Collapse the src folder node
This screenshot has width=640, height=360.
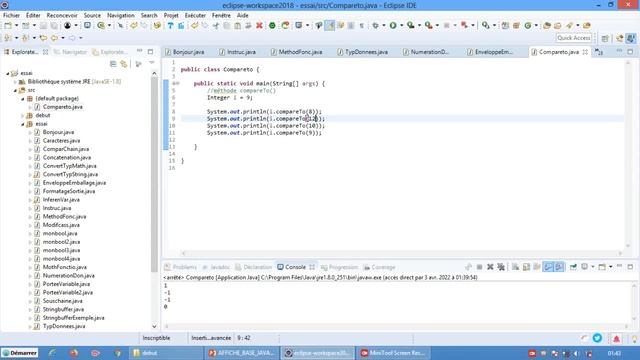[x=15, y=90]
